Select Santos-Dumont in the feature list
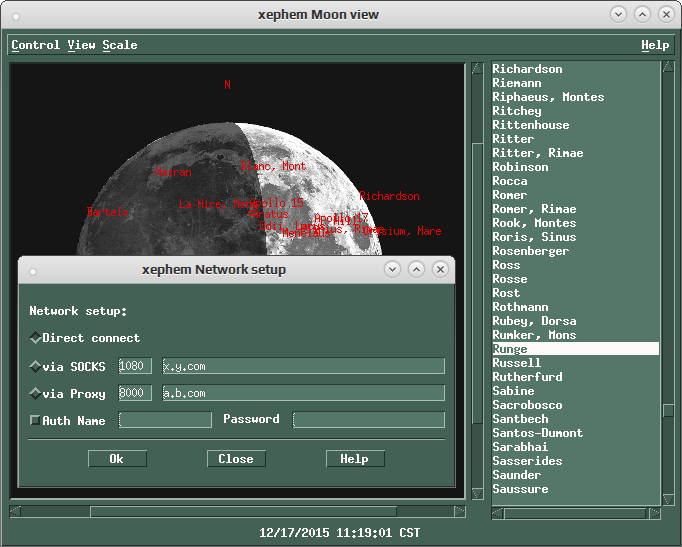 (575, 433)
